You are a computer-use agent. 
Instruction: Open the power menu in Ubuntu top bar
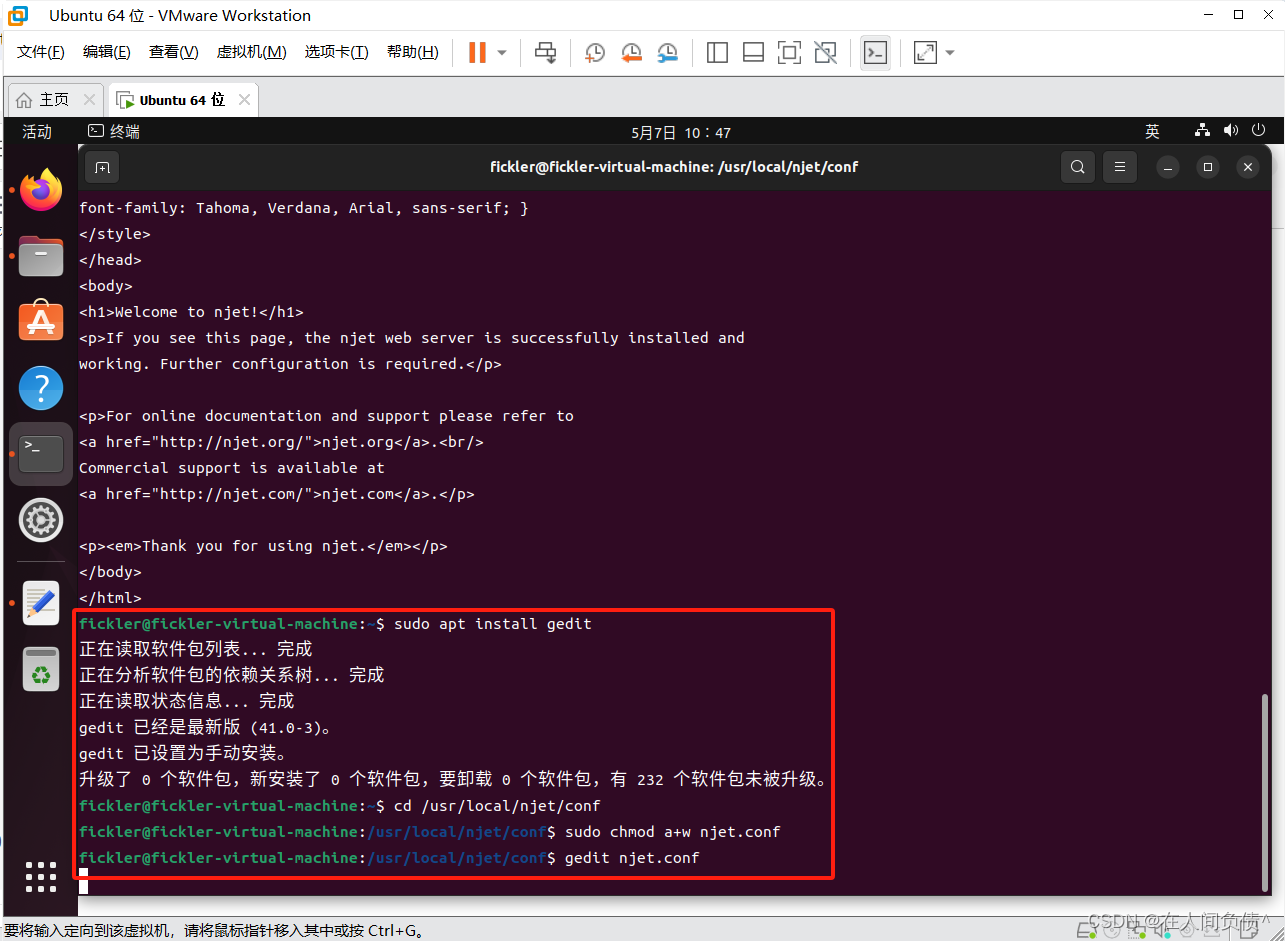(1260, 131)
